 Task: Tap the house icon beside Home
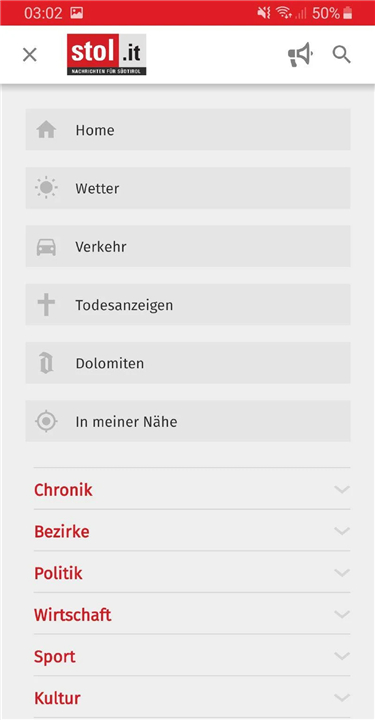(46, 129)
